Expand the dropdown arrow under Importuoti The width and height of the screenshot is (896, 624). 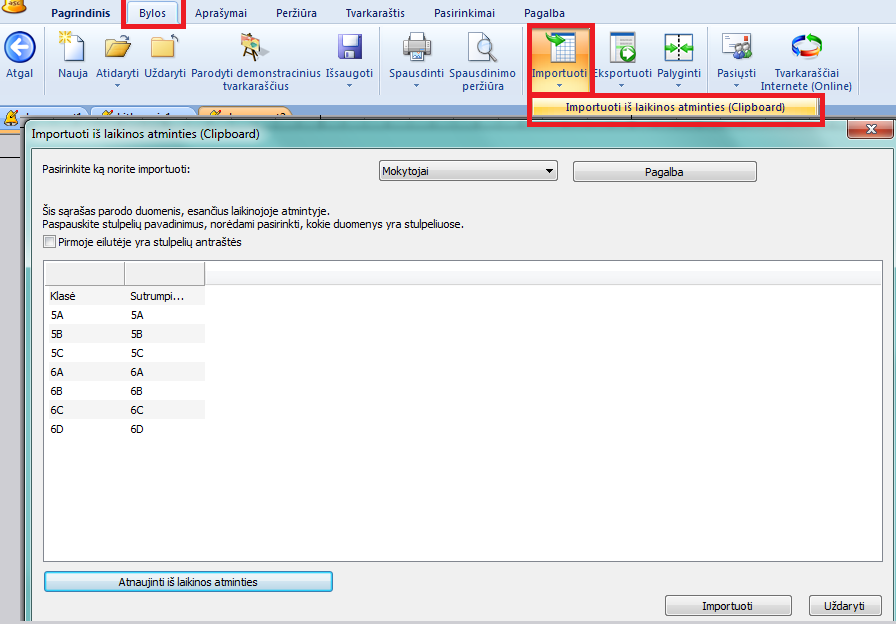[x=559, y=86]
